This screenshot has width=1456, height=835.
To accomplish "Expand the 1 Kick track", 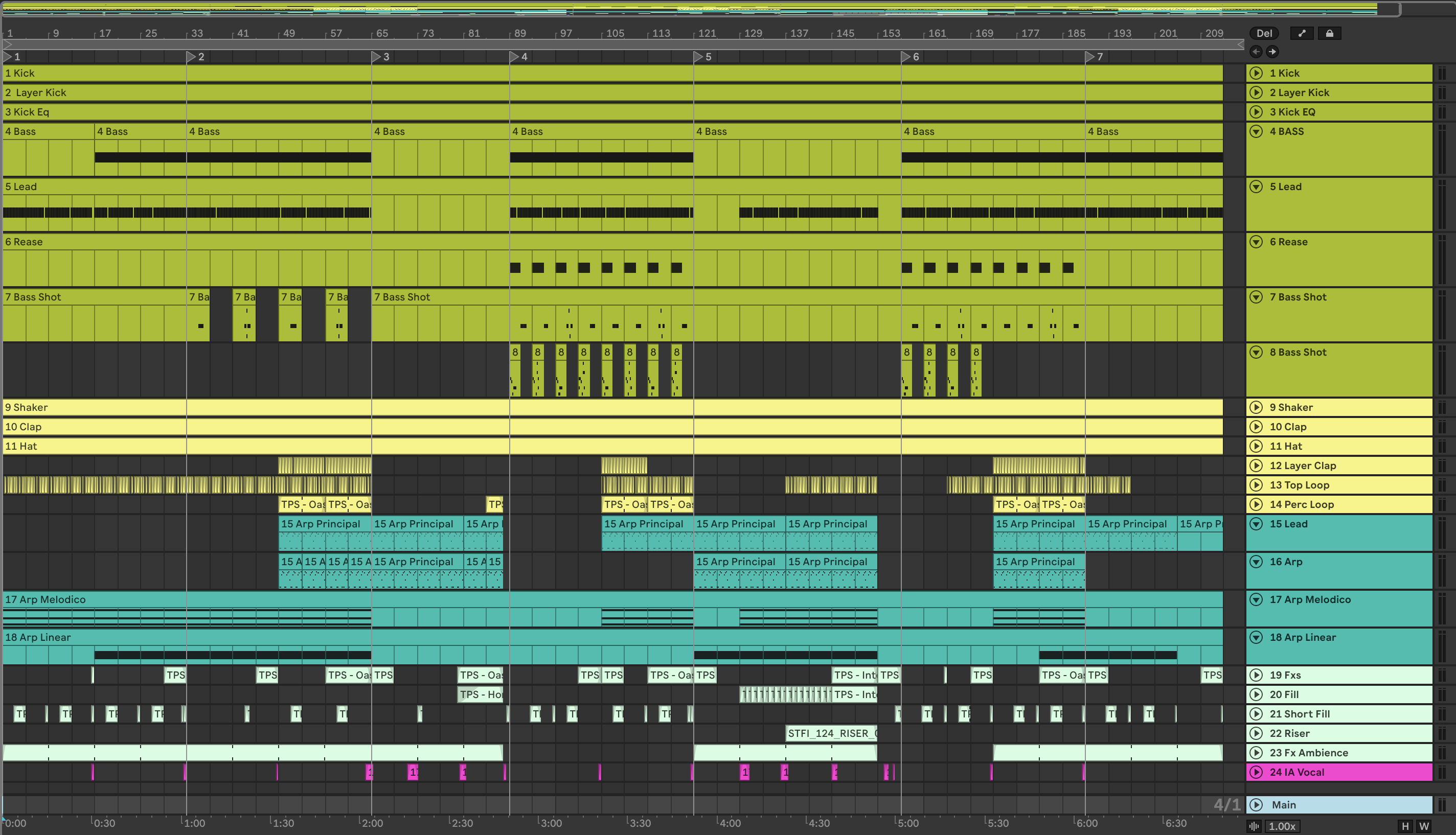I will click(1256, 73).
